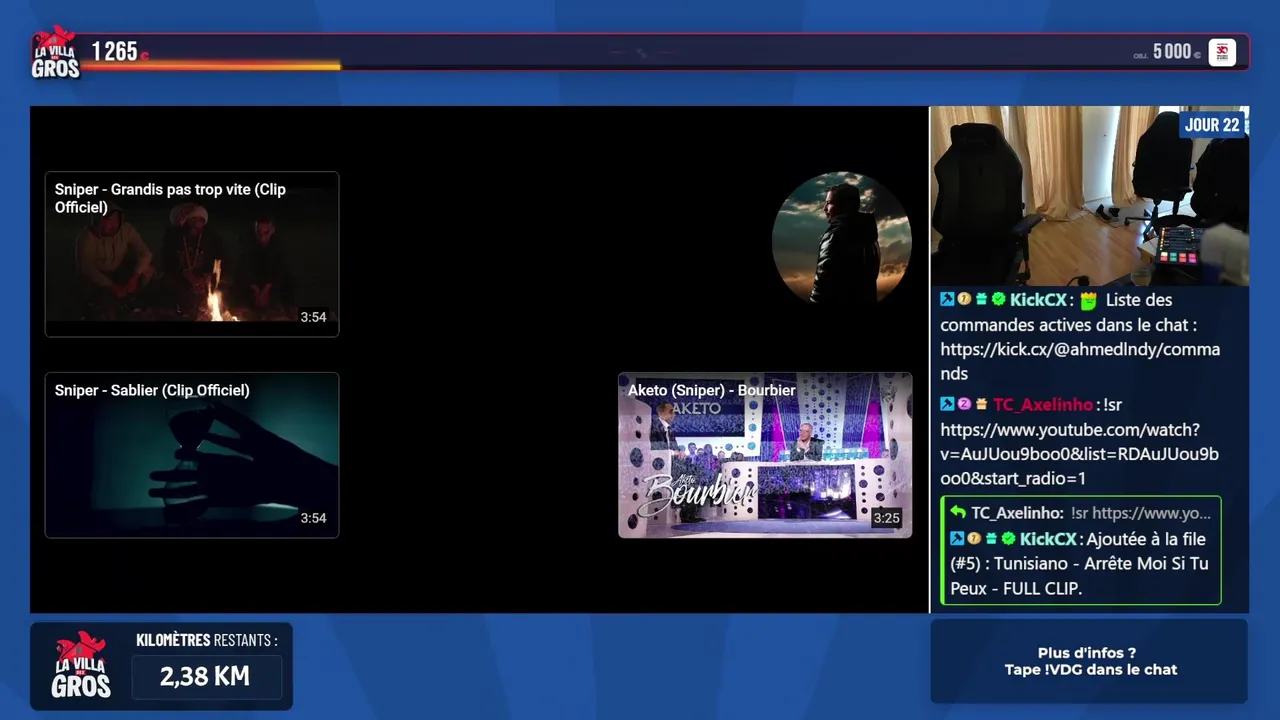This screenshot has height=720, width=1280.
Task: Click the 'Sniper - Sablier (Clip Officiel)' title text
Action: click(x=152, y=390)
